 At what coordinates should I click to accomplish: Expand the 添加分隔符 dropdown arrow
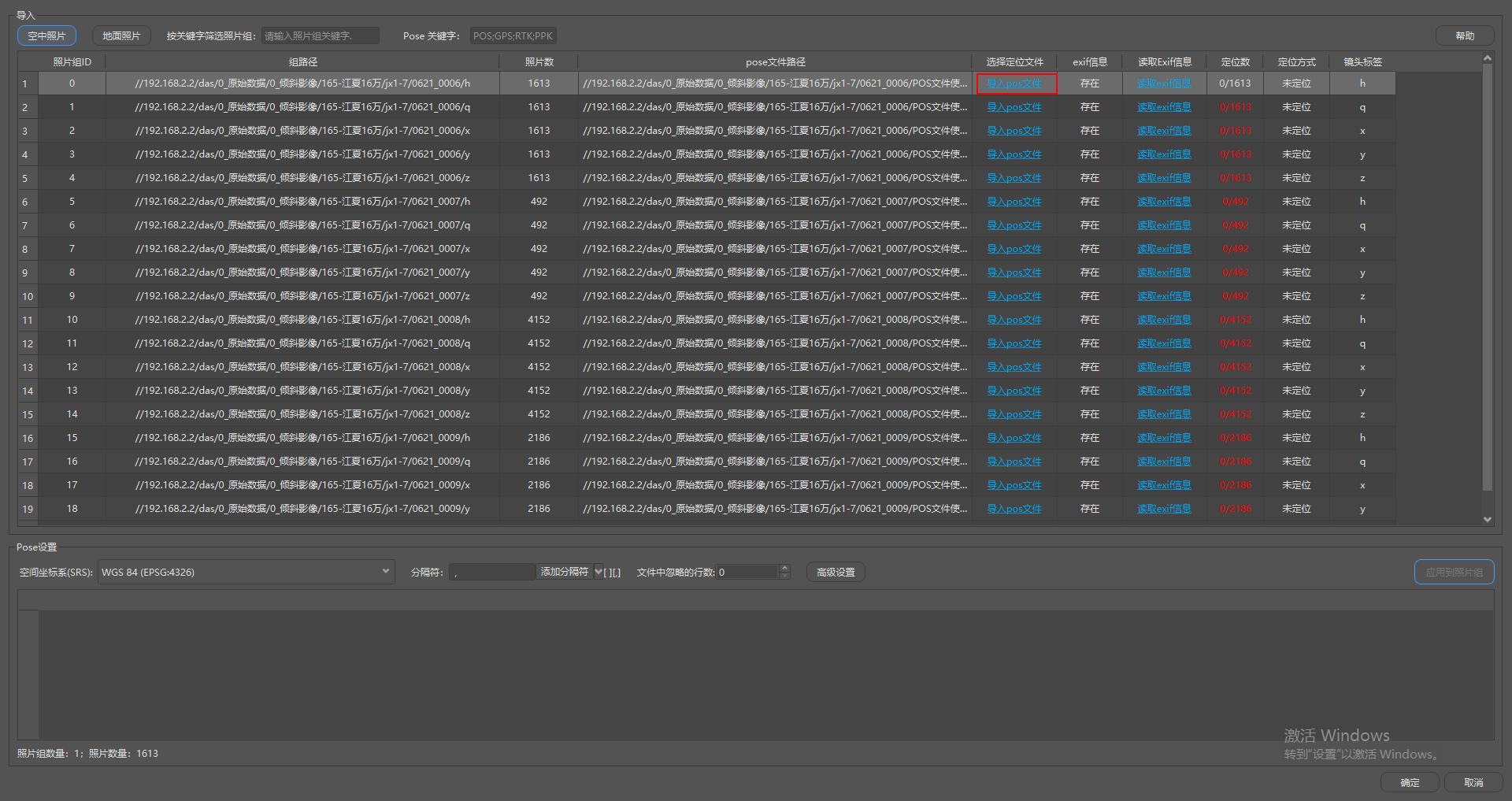pos(598,572)
